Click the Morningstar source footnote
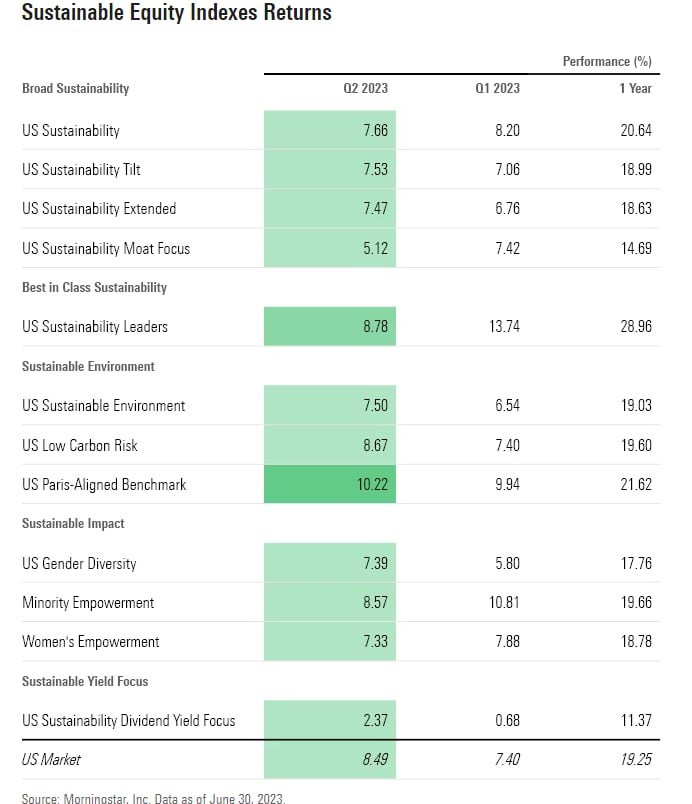692x804 pixels. 155,798
